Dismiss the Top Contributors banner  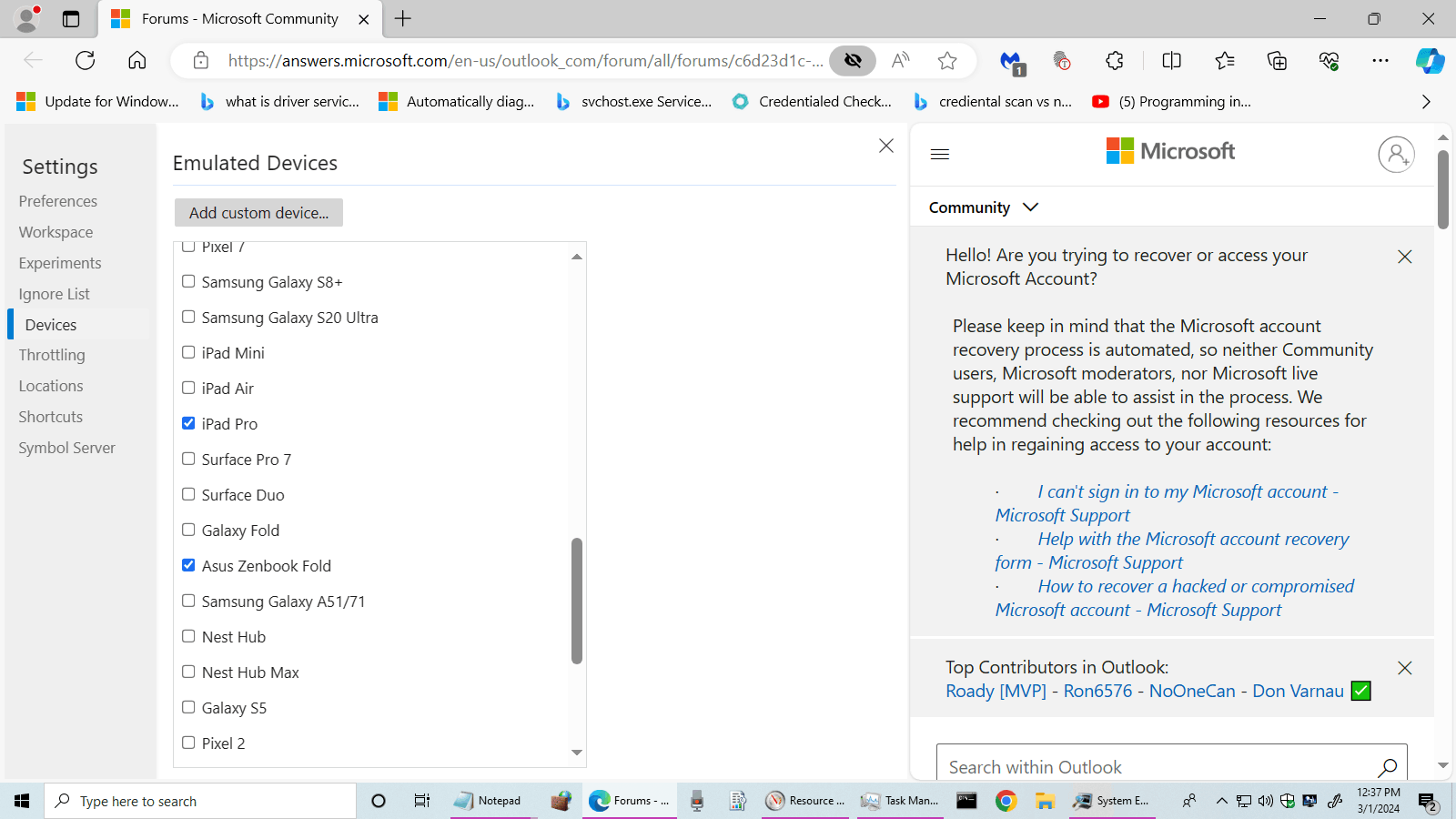(x=1405, y=668)
